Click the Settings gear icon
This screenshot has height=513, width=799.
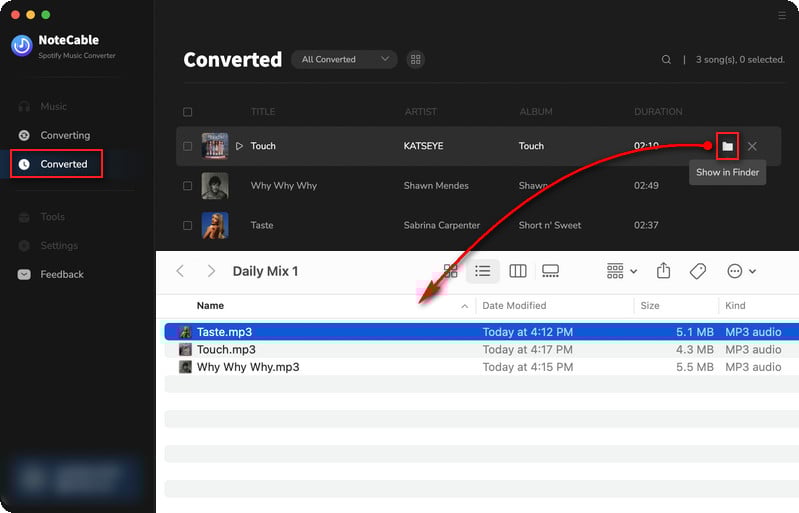coord(24,246)
